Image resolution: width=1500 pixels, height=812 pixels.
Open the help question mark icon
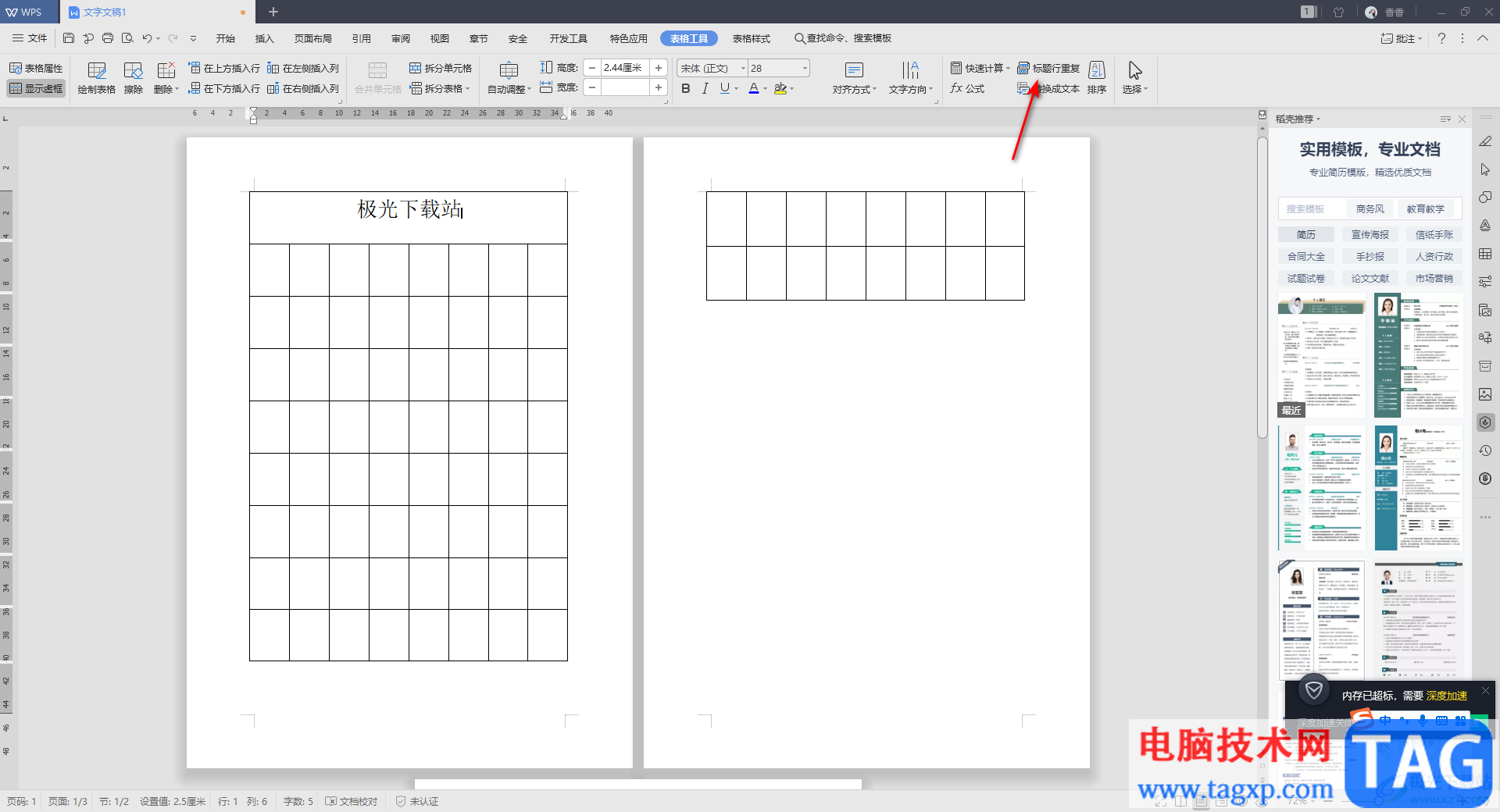click(x=1441, y=38)
